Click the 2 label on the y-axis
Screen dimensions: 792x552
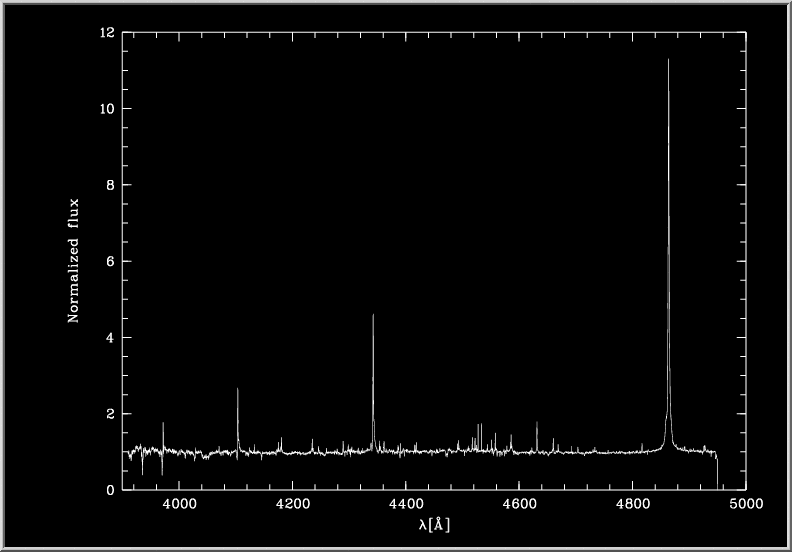[110, 414]
